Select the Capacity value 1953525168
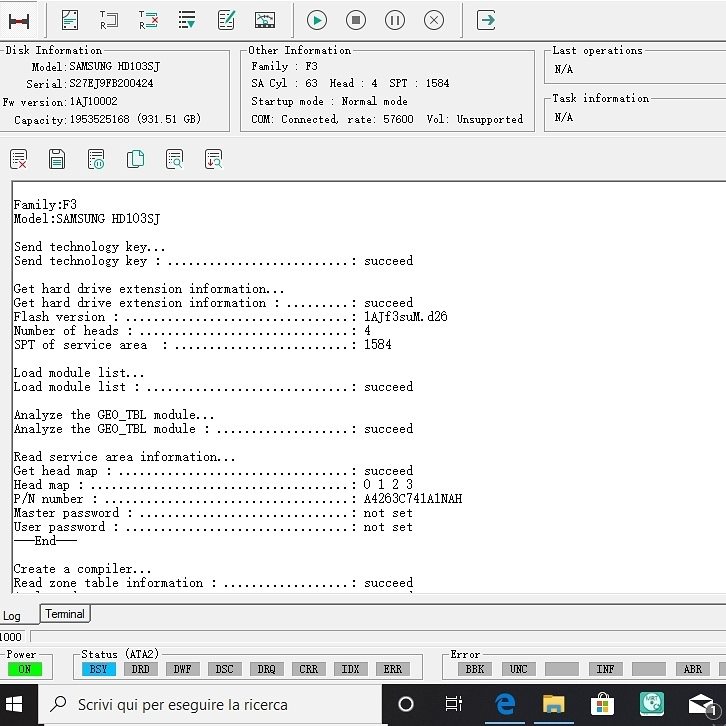 [x=100, y=119]
